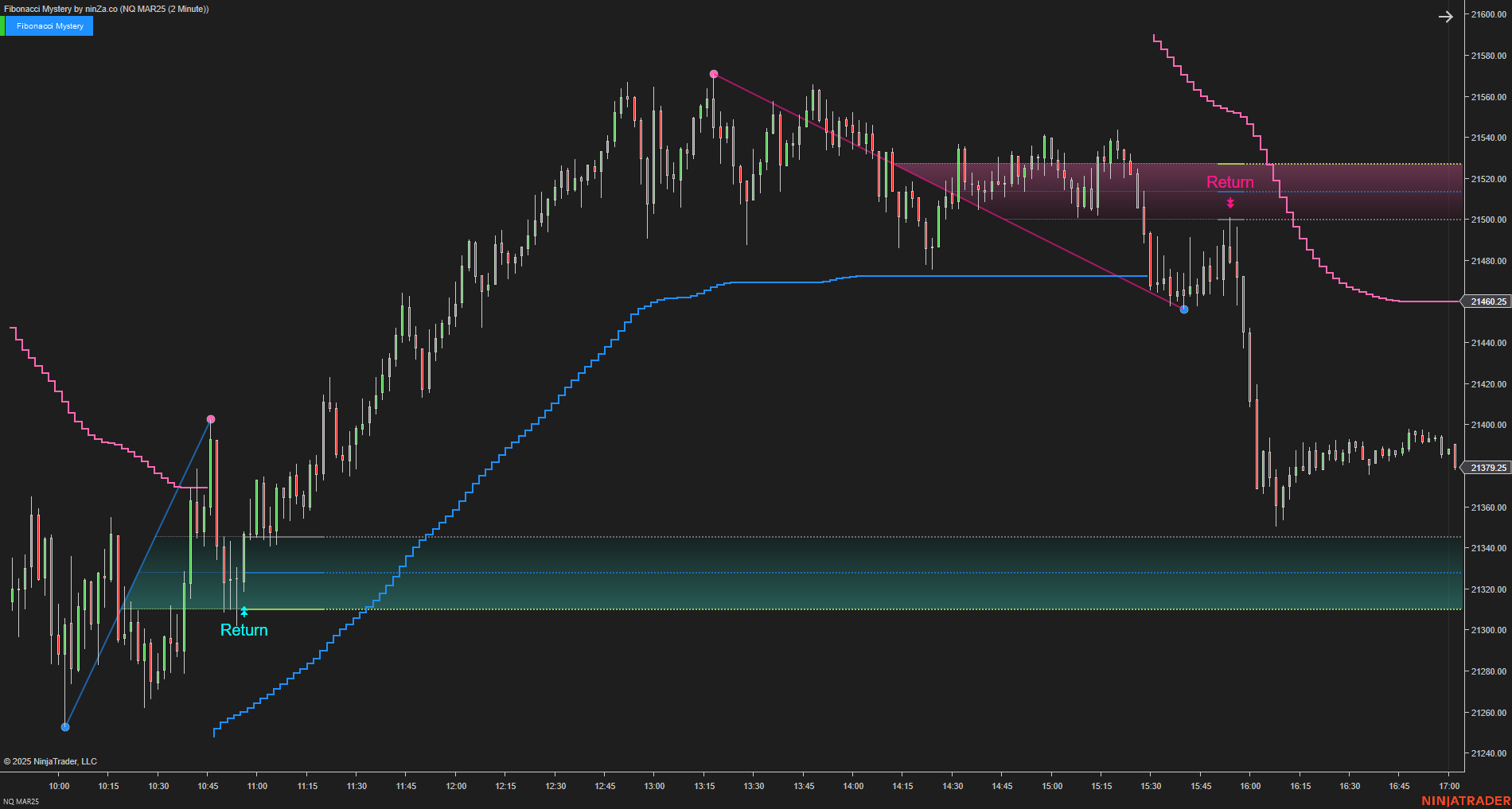
Task: Click the scroll-to-latest-bar arrow icon
Action: [1446, 16]
